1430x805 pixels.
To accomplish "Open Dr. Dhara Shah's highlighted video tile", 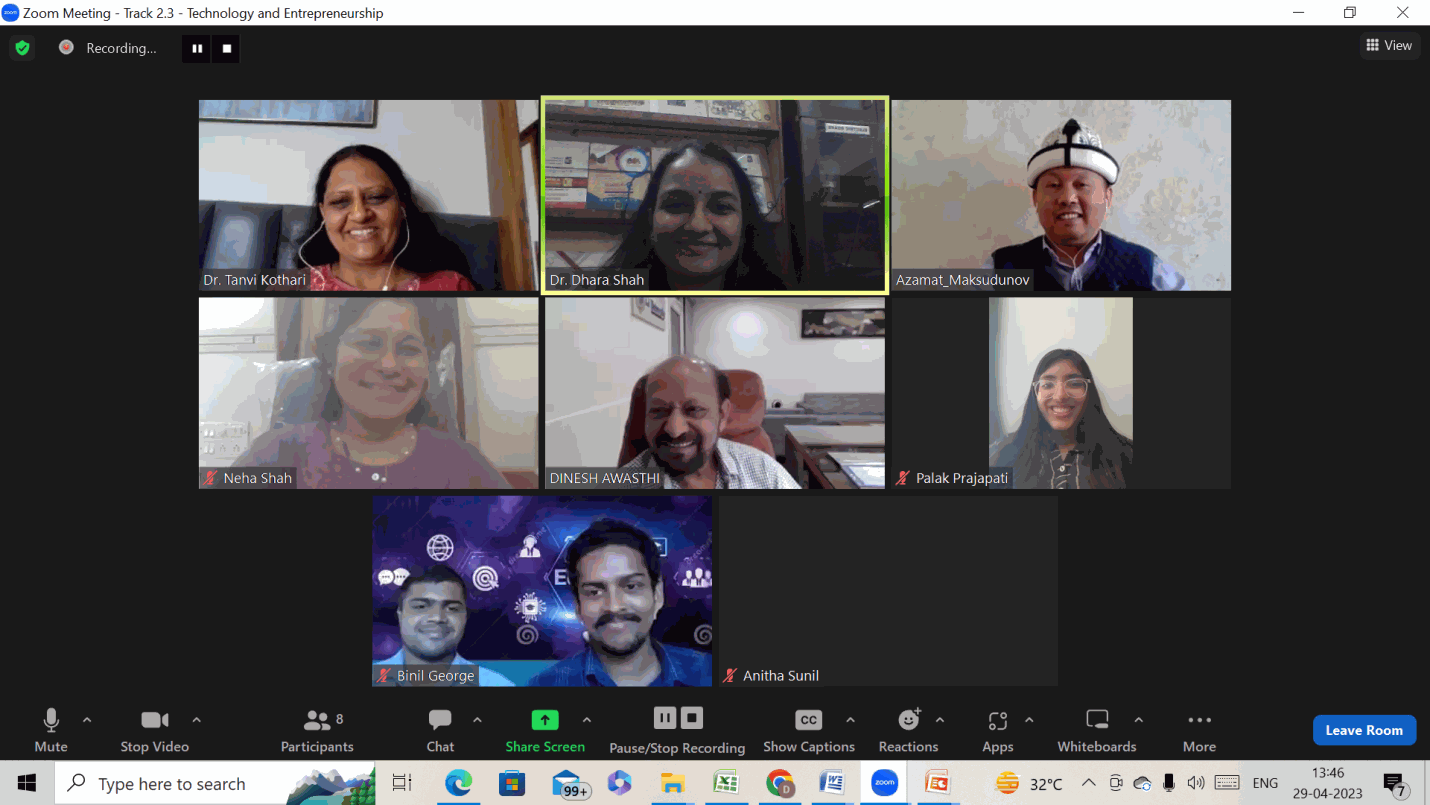I will (x=713, y=195).
